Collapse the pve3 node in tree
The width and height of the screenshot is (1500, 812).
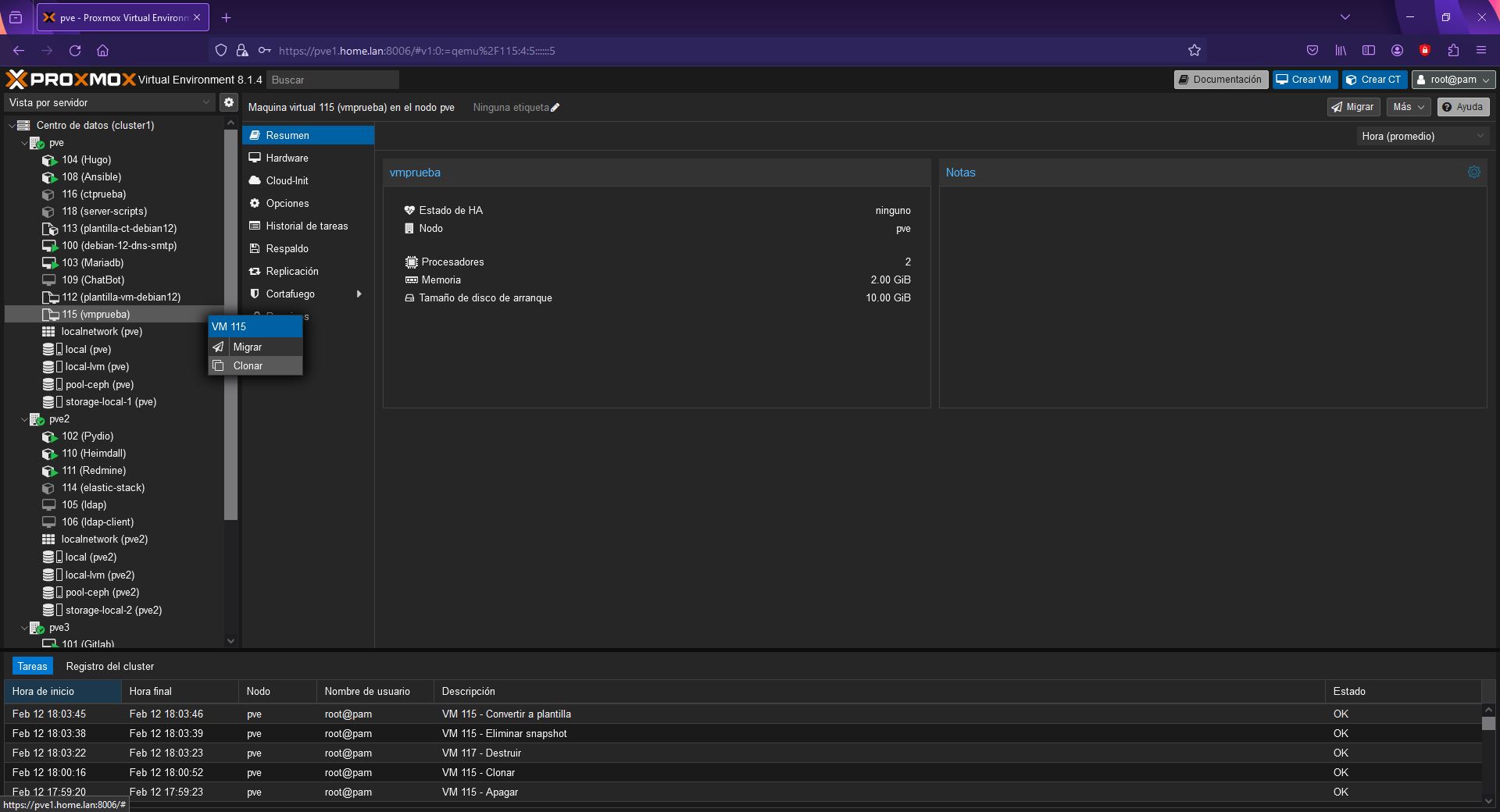point(24,628)
